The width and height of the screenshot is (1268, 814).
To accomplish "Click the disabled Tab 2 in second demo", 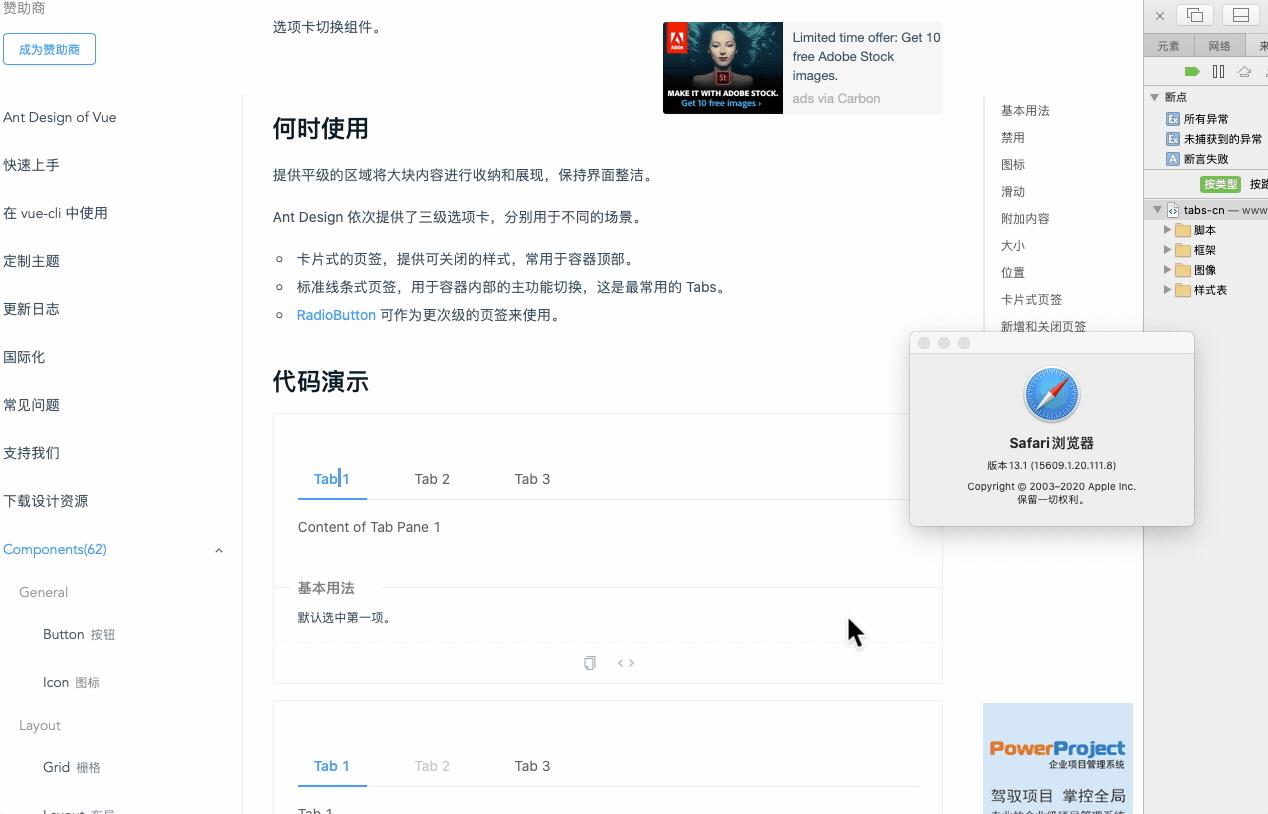I will tap(432, 766).
